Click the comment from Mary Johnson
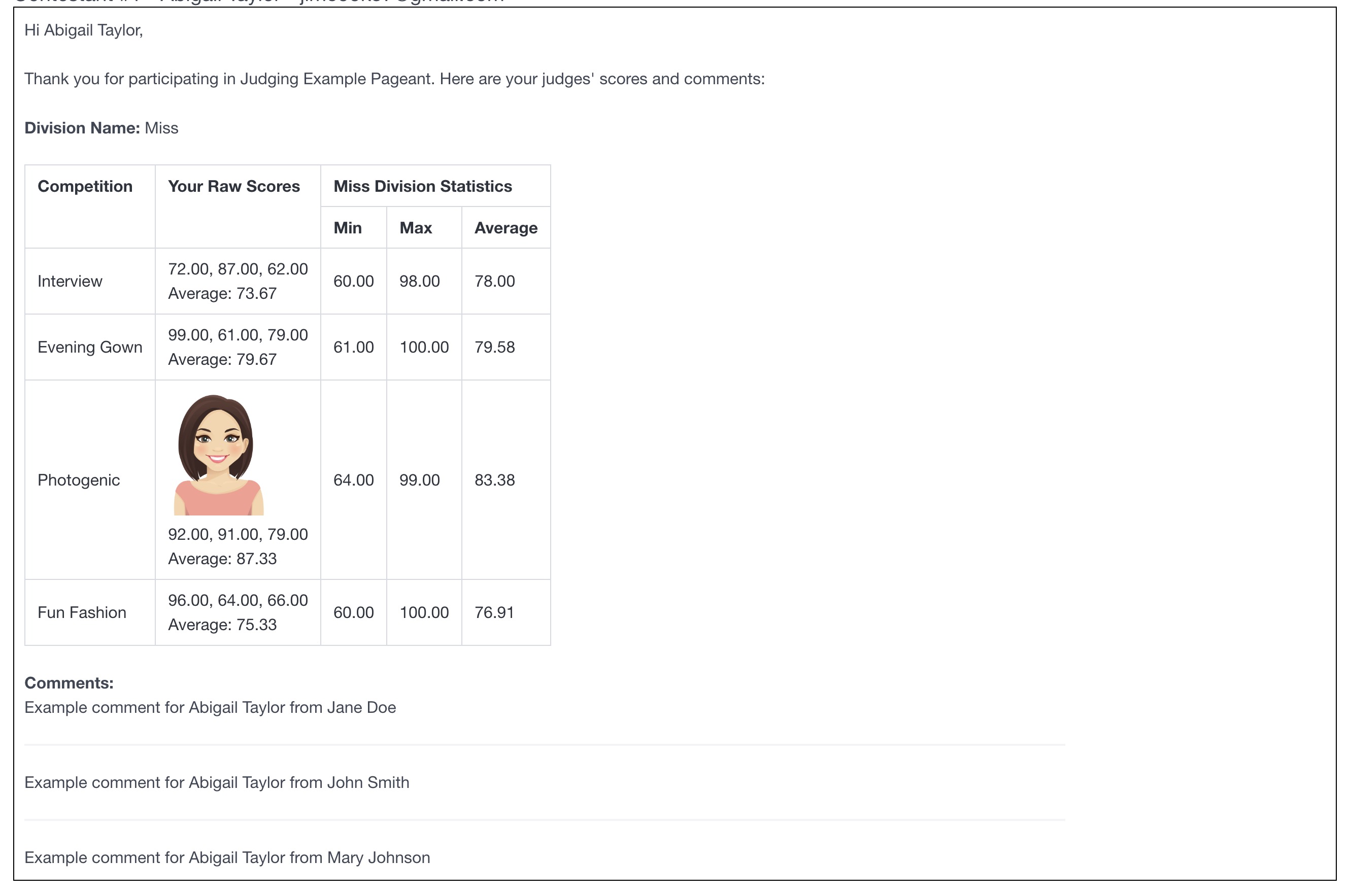 click(226, 858)
